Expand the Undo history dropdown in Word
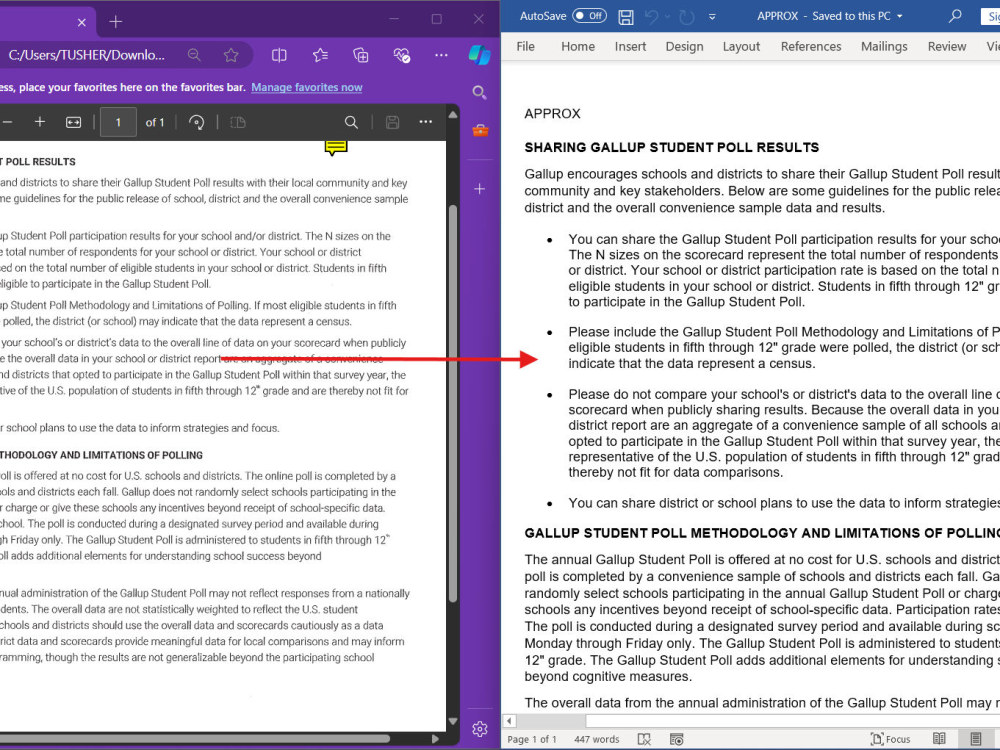The width and height of the screenshot is (1000, 750). point(667,17)
